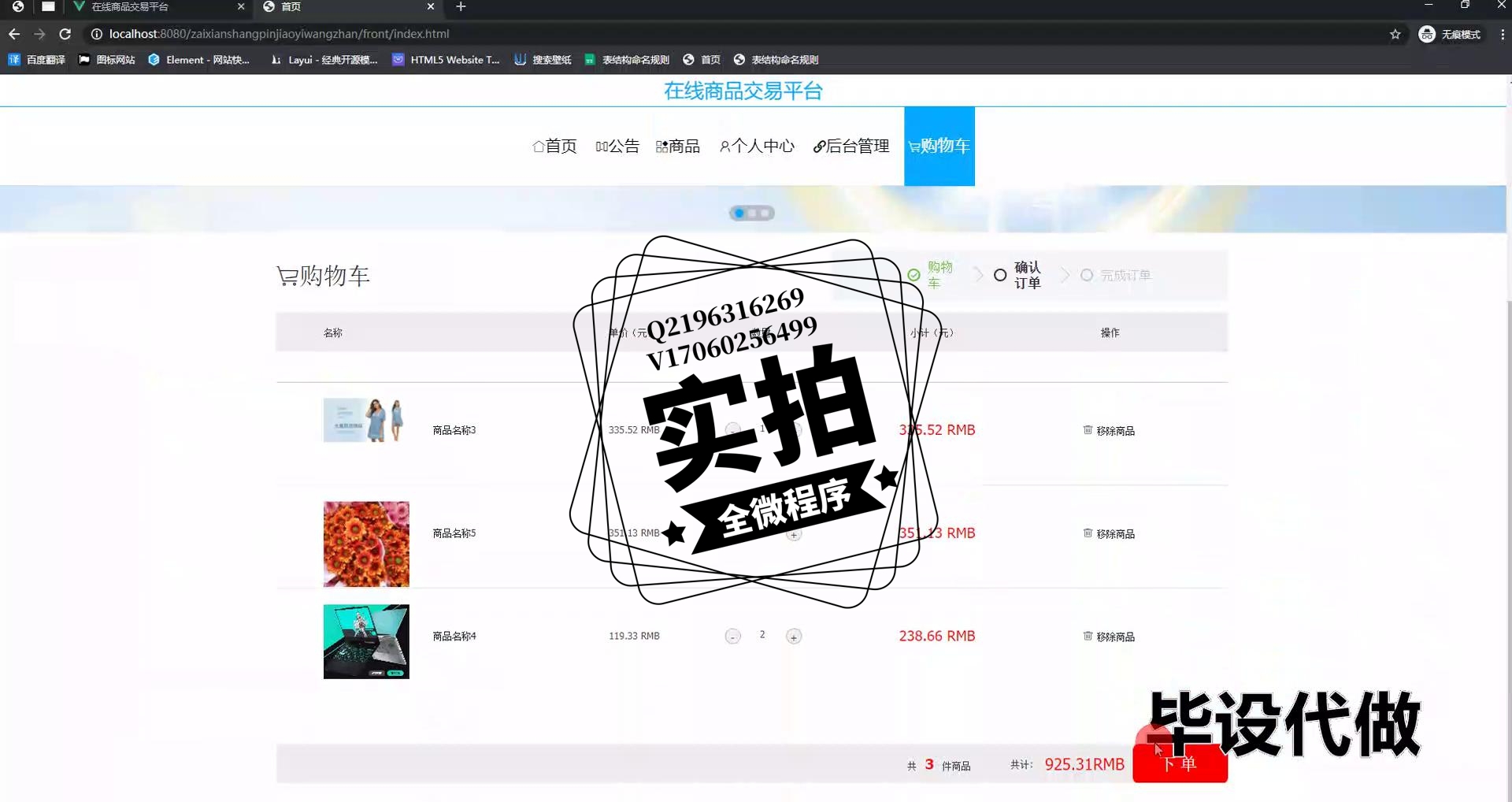Image resolution: width=1512 pixels, height=802 pixels.
Task: Open the 首页 bookmark in bookmarks bar
Action: [x=702, y=60]
